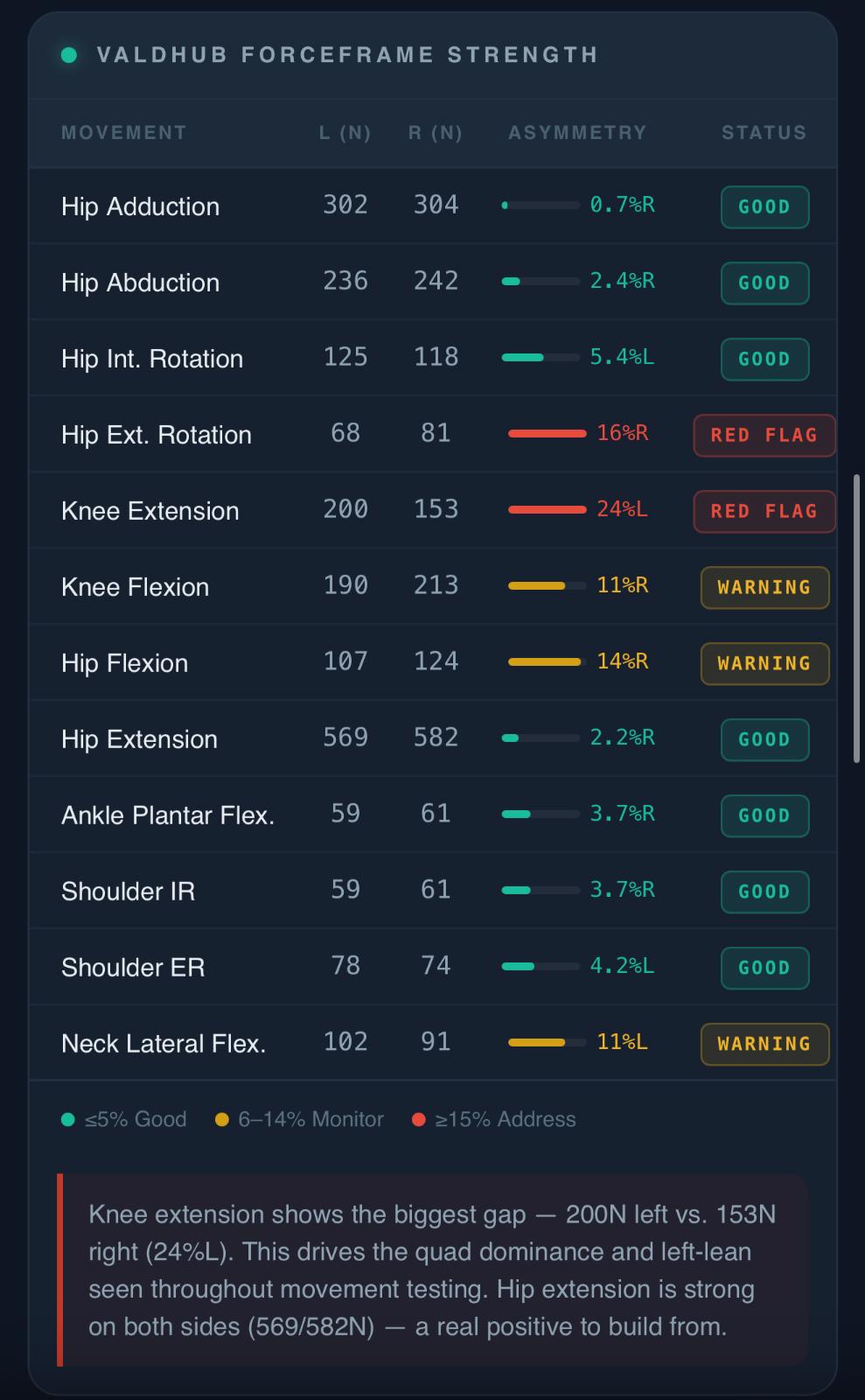Select the Hip Extension row label
The image size is (865, 1400).
[139, 739]
